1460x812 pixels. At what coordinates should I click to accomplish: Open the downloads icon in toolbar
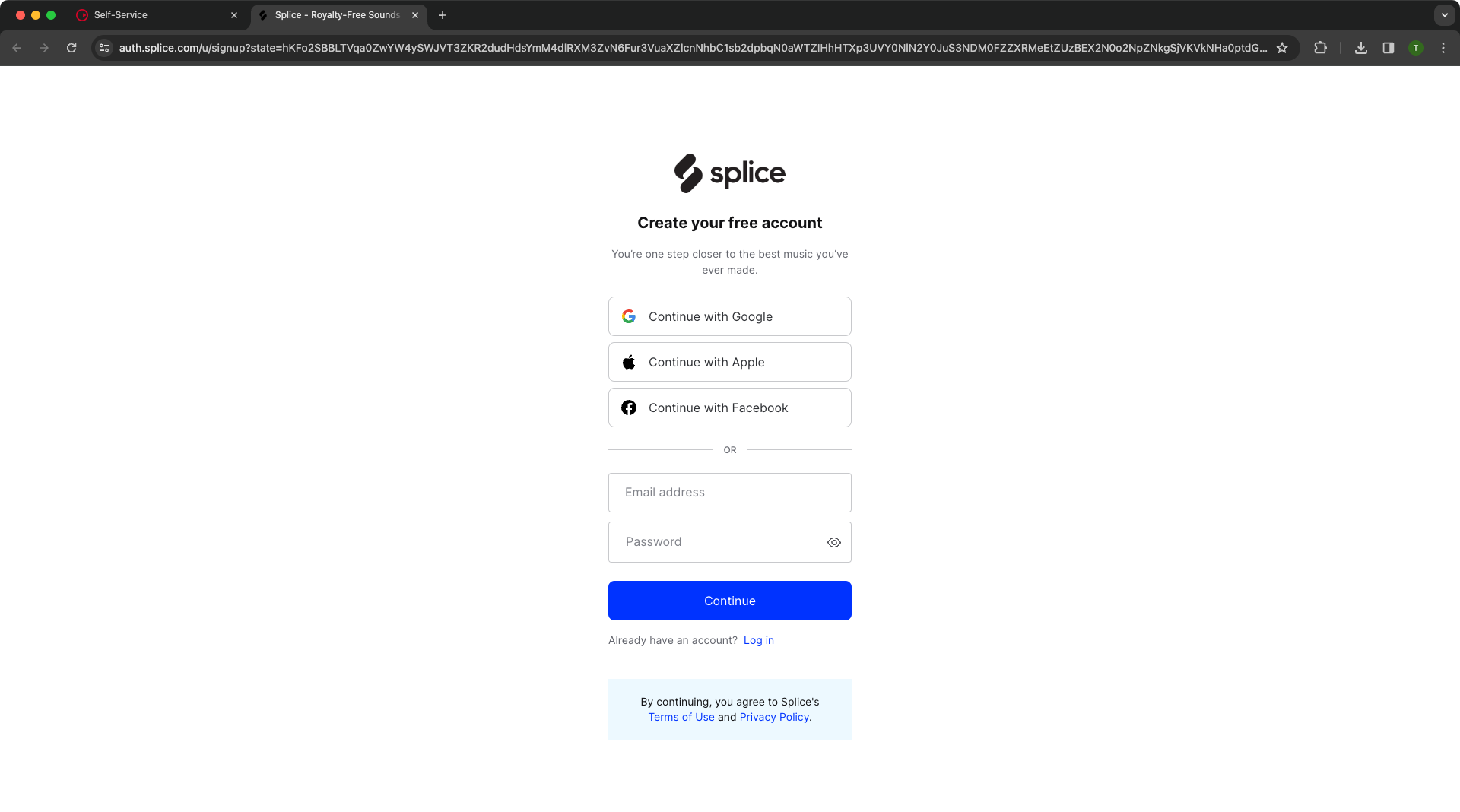click(1361, 48)
